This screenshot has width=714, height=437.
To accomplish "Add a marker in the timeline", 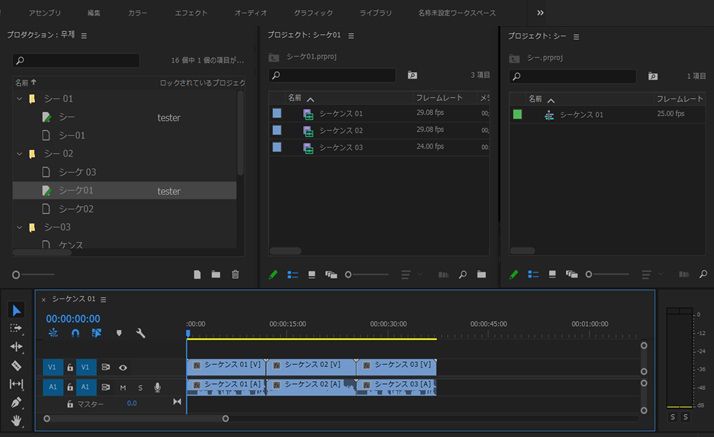I will (119, 333).
